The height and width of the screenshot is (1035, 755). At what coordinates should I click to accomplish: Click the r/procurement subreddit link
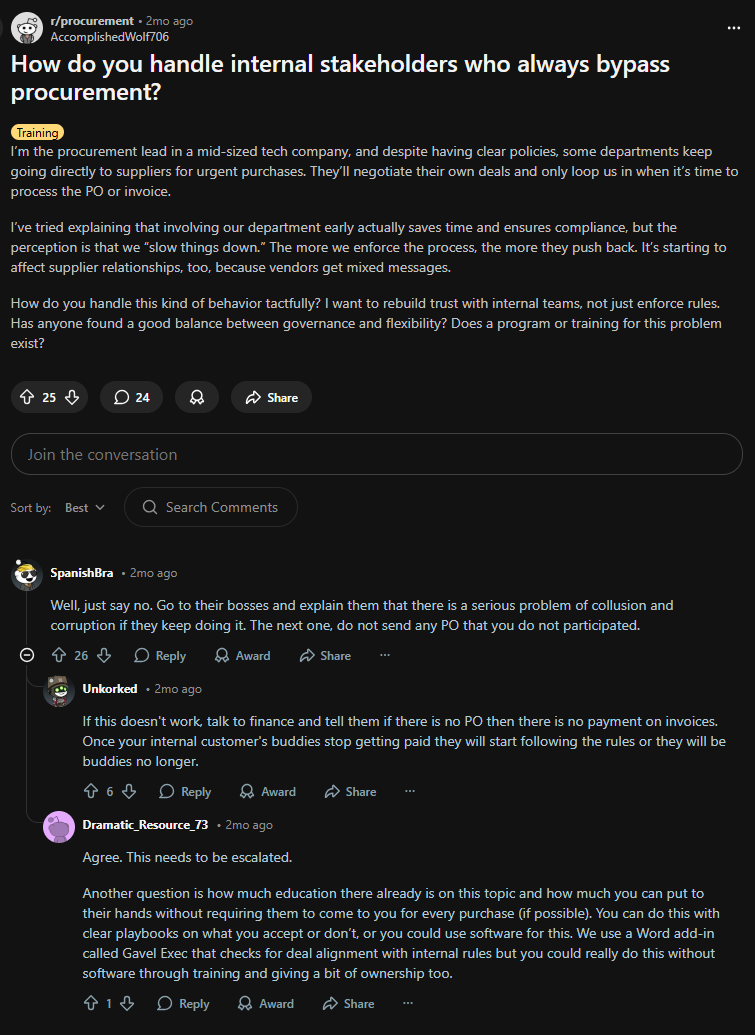(91, 20)
